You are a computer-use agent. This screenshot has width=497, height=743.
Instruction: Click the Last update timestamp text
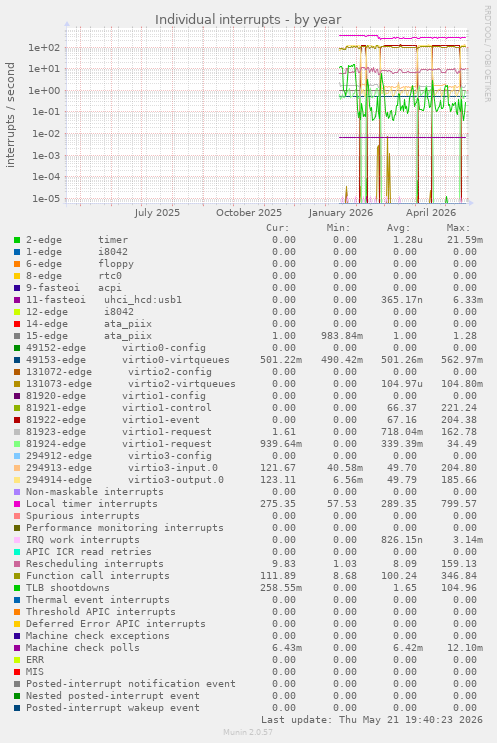371,720
